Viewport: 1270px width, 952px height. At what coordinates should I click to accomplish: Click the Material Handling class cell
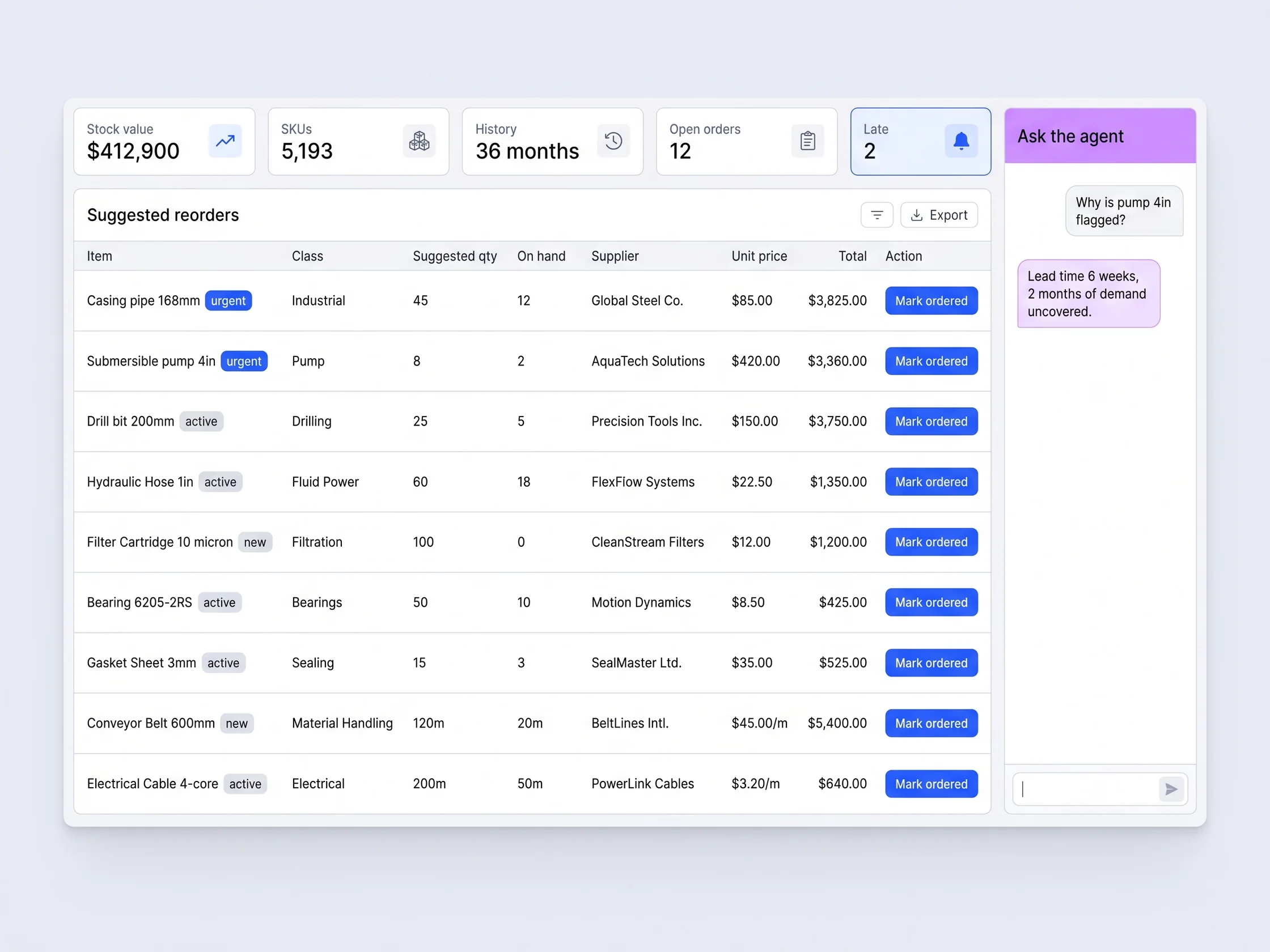[x=342, y=723]
